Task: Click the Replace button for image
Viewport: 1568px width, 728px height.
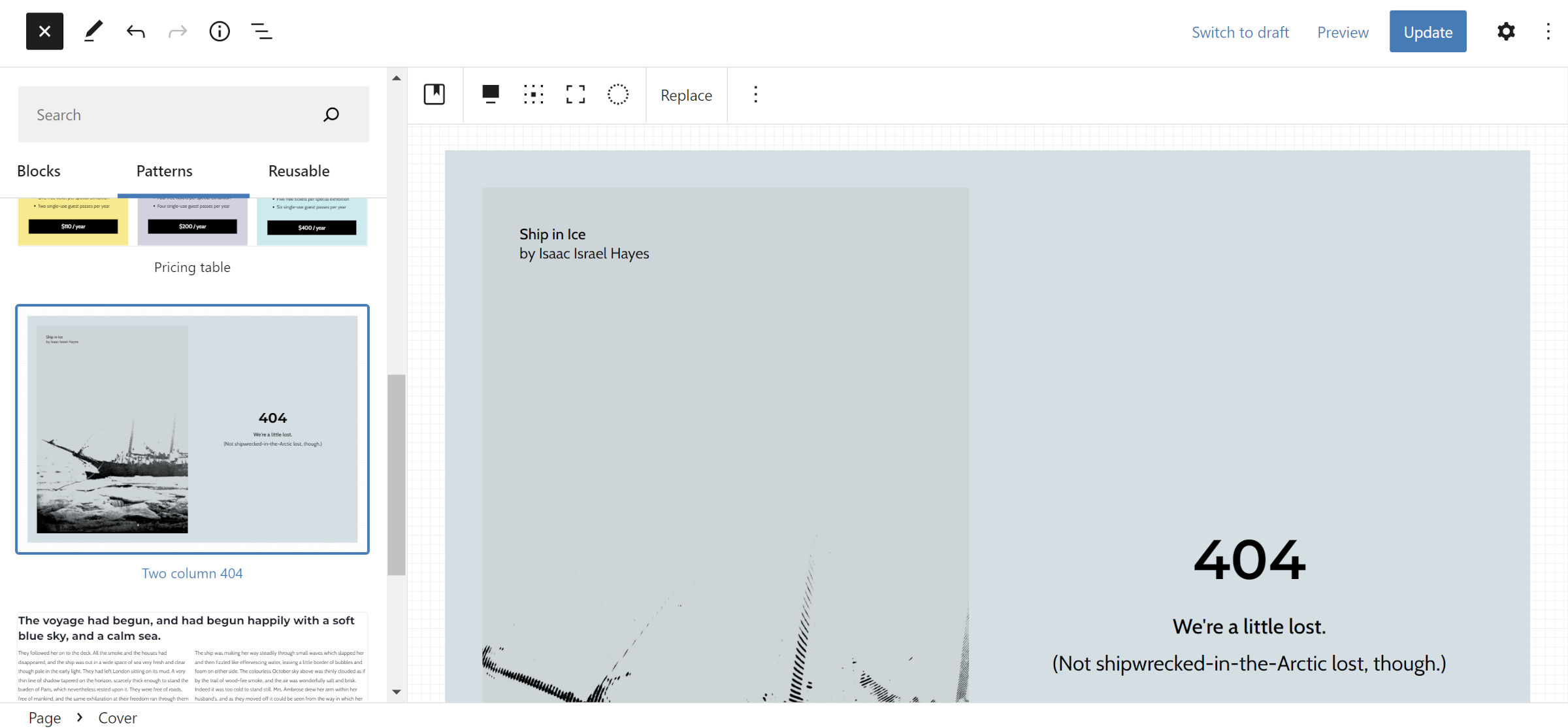Action: pyautogui.click(x=687, y=95)
